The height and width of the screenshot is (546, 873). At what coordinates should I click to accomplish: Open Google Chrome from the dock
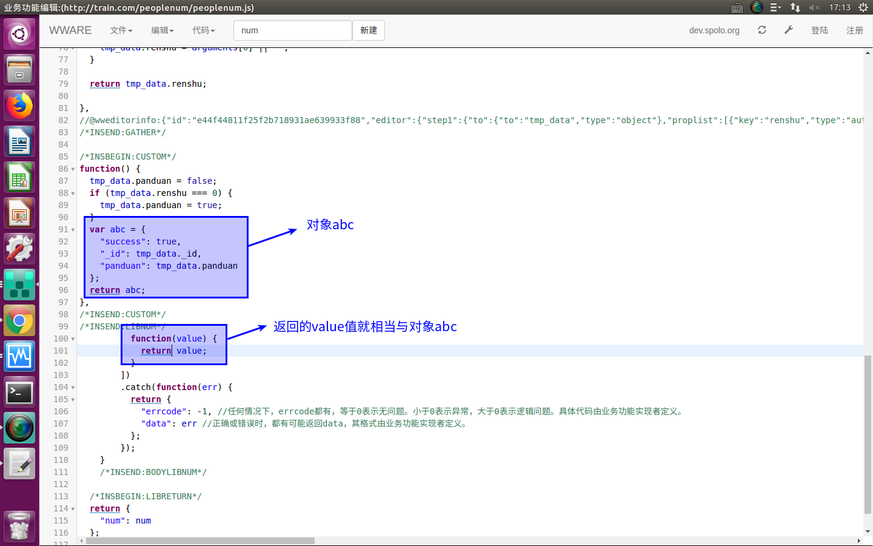pyautogui.click(x=19, y=321)
